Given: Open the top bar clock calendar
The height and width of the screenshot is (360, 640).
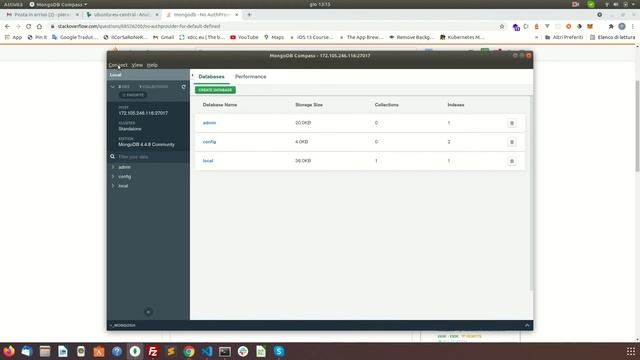Looking at the screenshot, I should click(320, 4).
